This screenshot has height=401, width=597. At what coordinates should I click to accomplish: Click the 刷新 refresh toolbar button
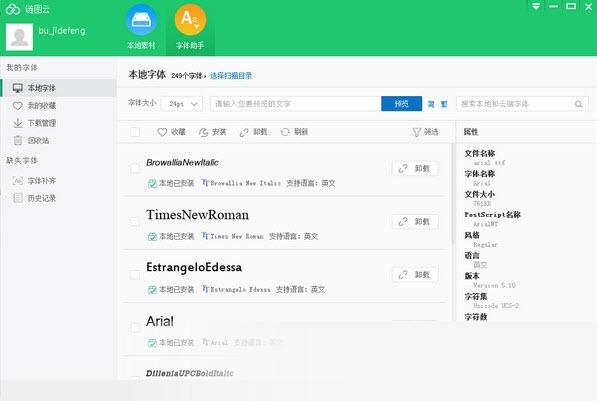294,132
